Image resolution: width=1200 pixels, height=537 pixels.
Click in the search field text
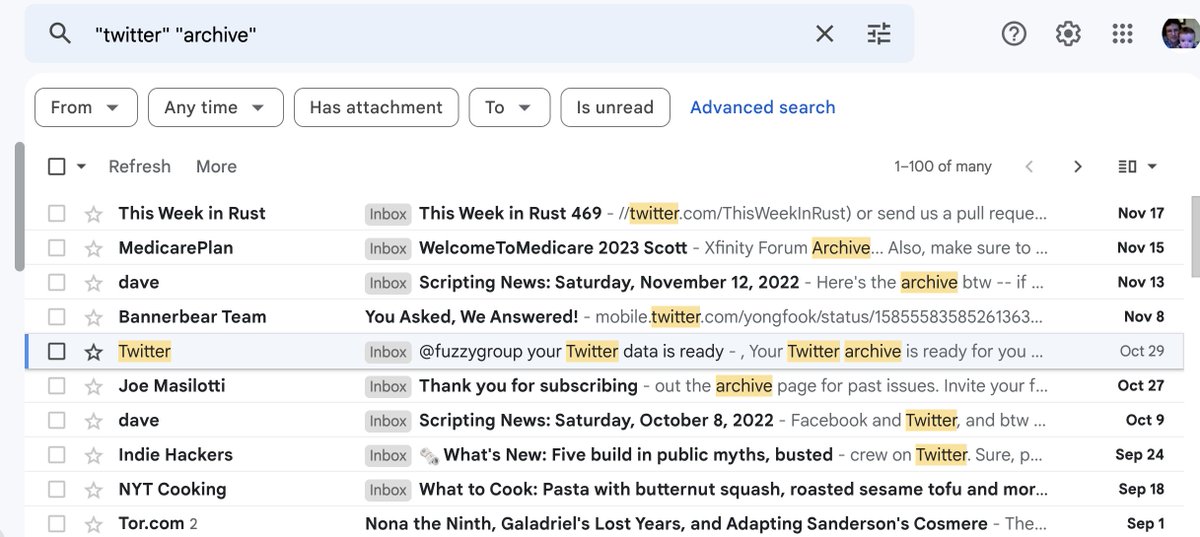[x=177, y=34]
